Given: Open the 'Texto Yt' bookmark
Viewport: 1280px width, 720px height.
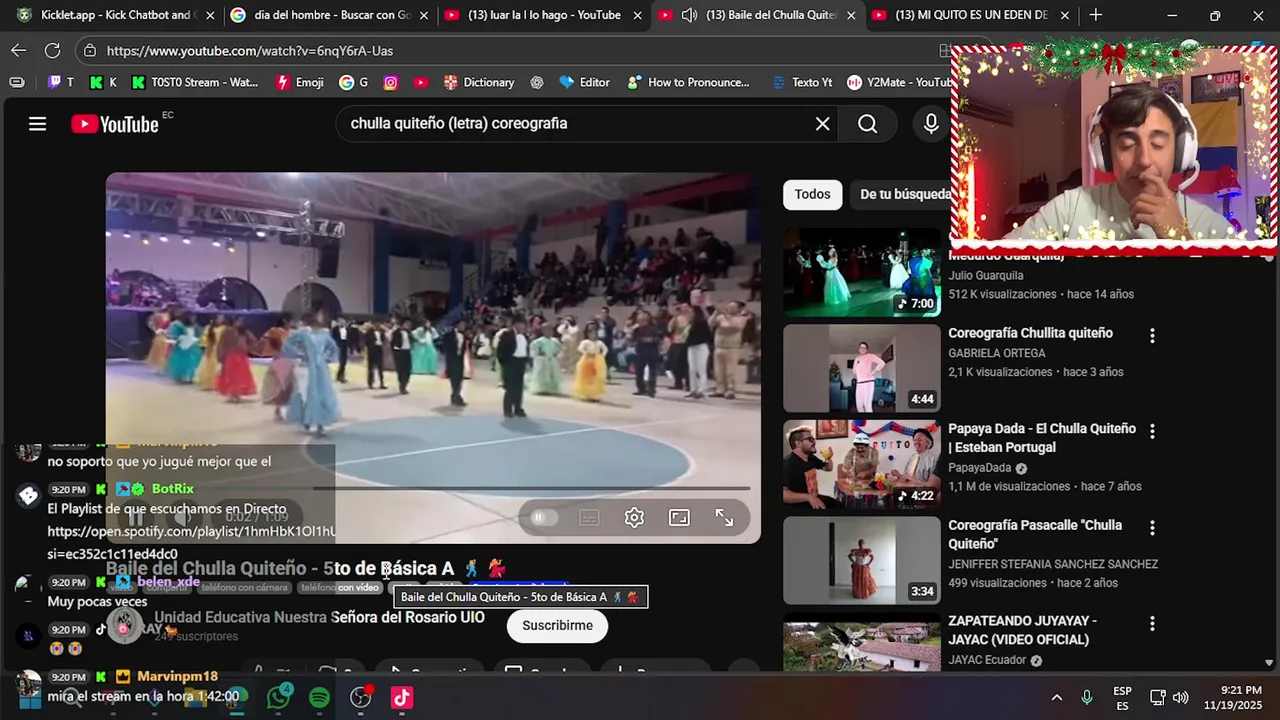Looking at the screenshot, I should tap(802, 82).
